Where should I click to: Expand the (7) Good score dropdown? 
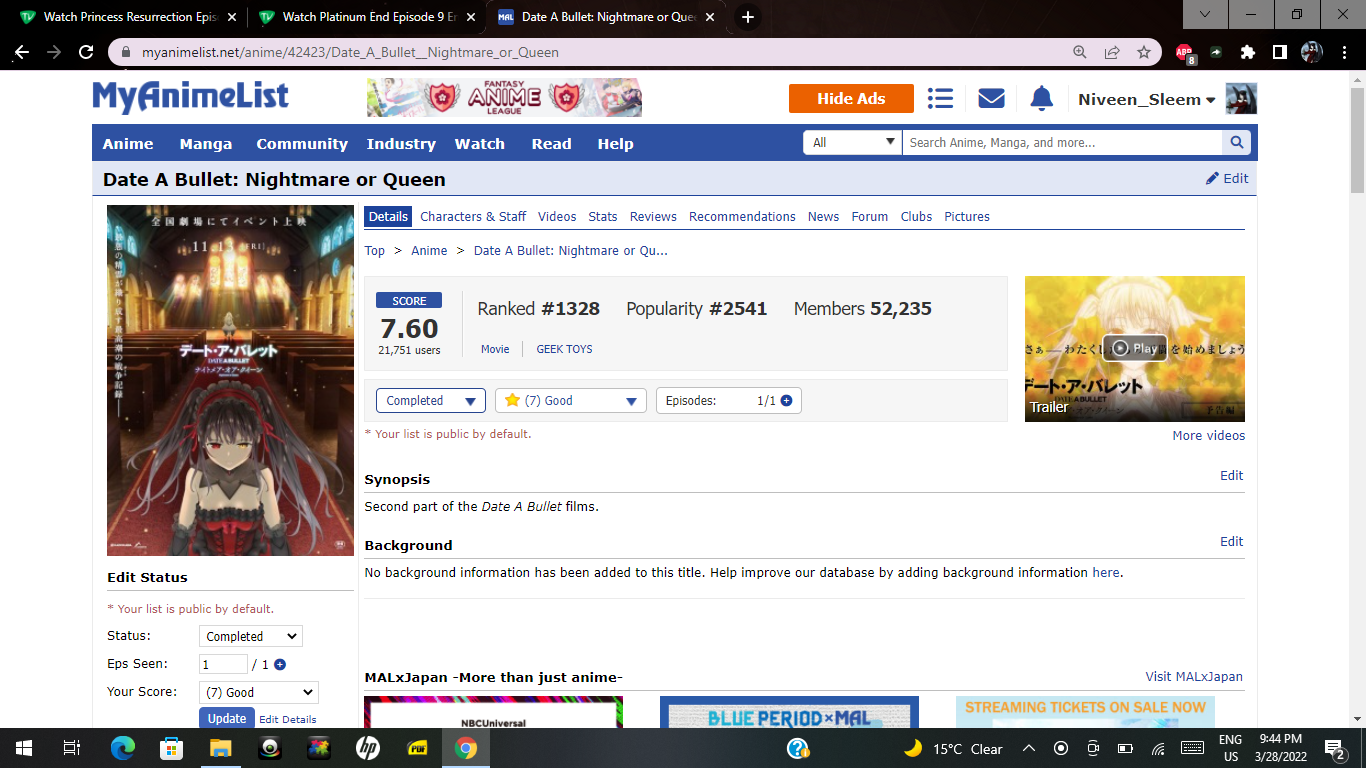(571, 400)
